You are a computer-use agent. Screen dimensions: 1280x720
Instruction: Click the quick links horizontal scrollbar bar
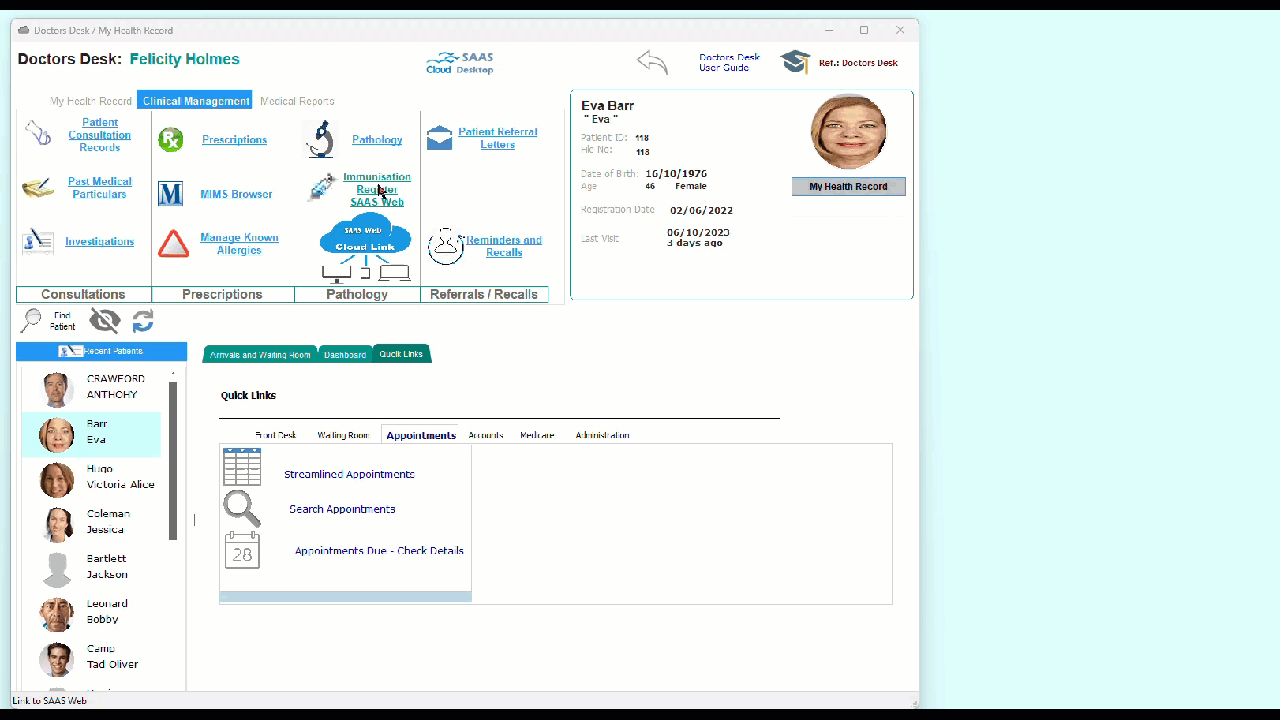[345, 597]
